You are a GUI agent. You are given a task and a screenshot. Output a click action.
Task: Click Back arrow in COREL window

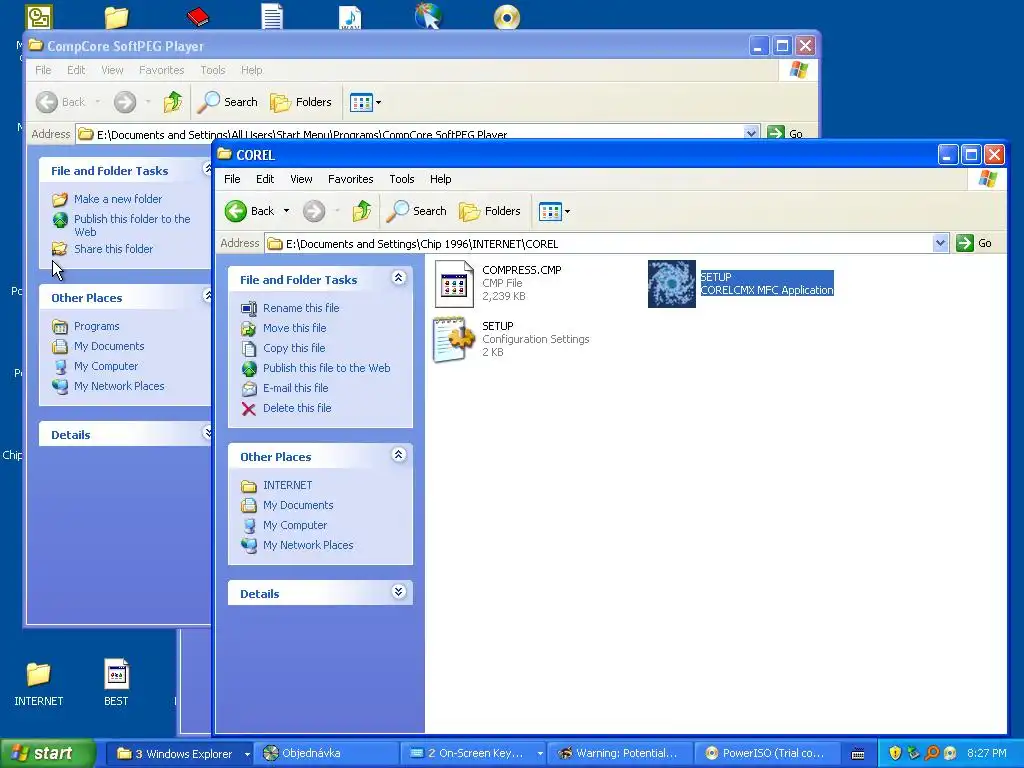tap(236, 211)
